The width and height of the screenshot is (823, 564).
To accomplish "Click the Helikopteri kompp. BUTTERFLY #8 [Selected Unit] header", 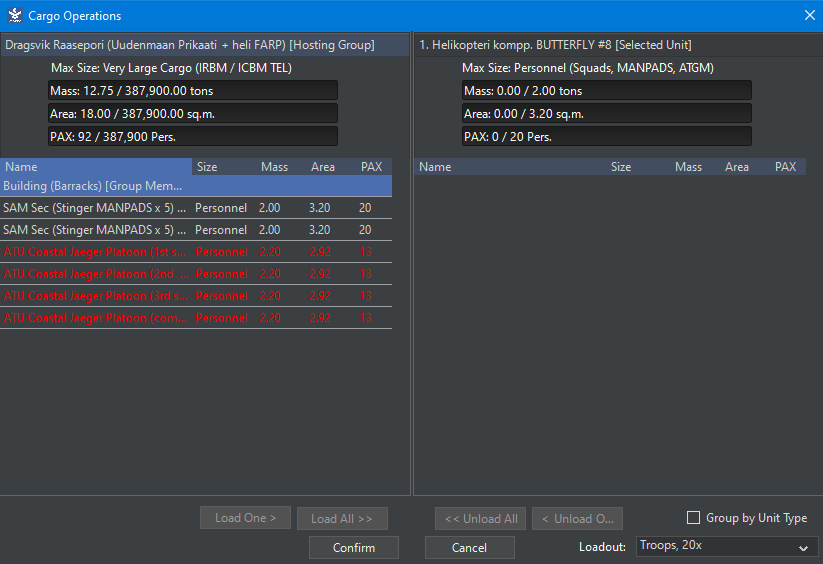I will (618, 45).
